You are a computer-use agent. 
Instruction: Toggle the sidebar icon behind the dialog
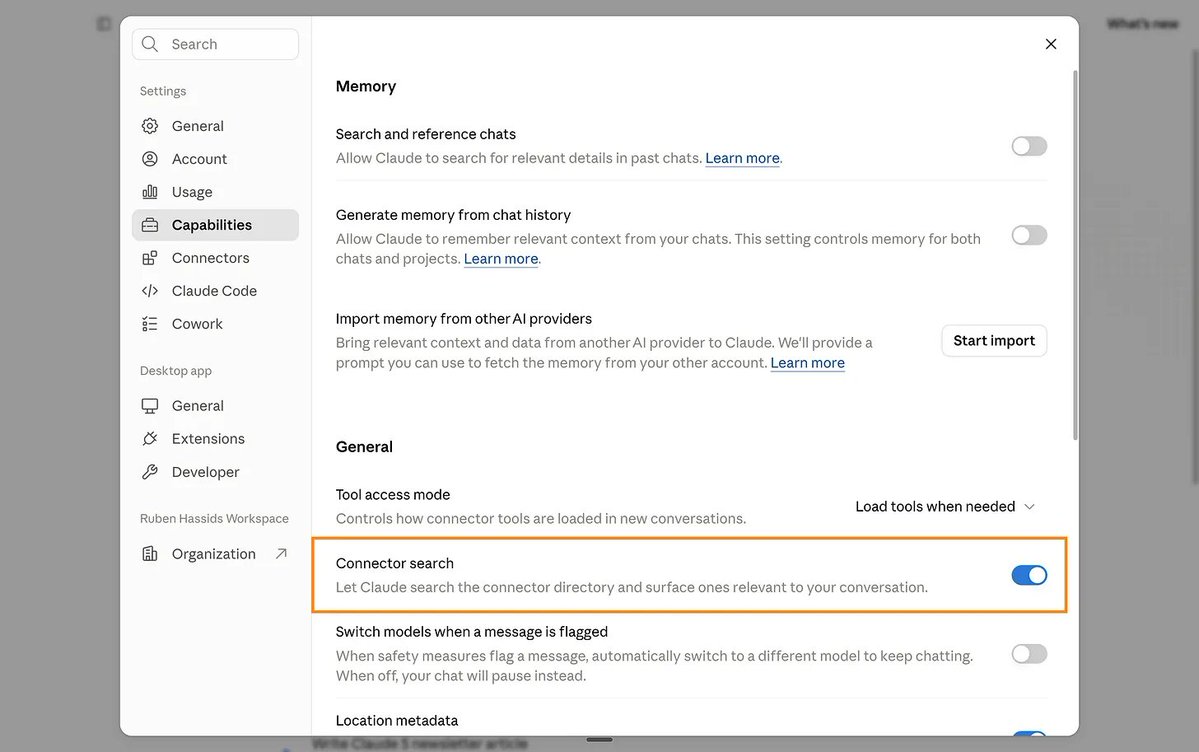click(104, 24)
